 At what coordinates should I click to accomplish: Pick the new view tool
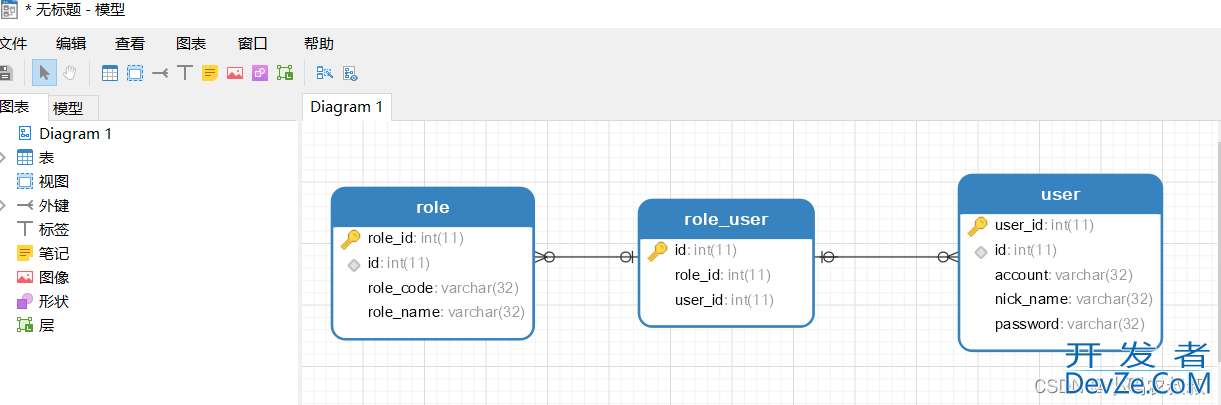135,73
